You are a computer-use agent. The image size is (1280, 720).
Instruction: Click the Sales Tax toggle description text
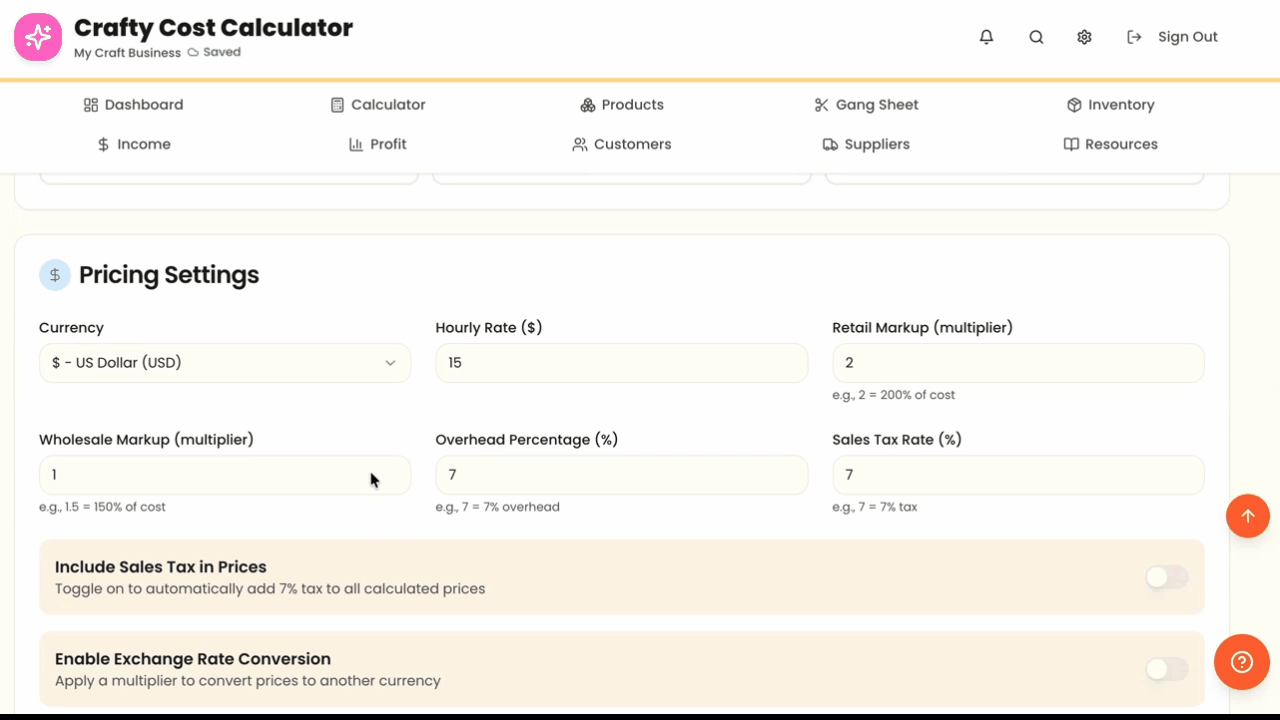[270, 589]
